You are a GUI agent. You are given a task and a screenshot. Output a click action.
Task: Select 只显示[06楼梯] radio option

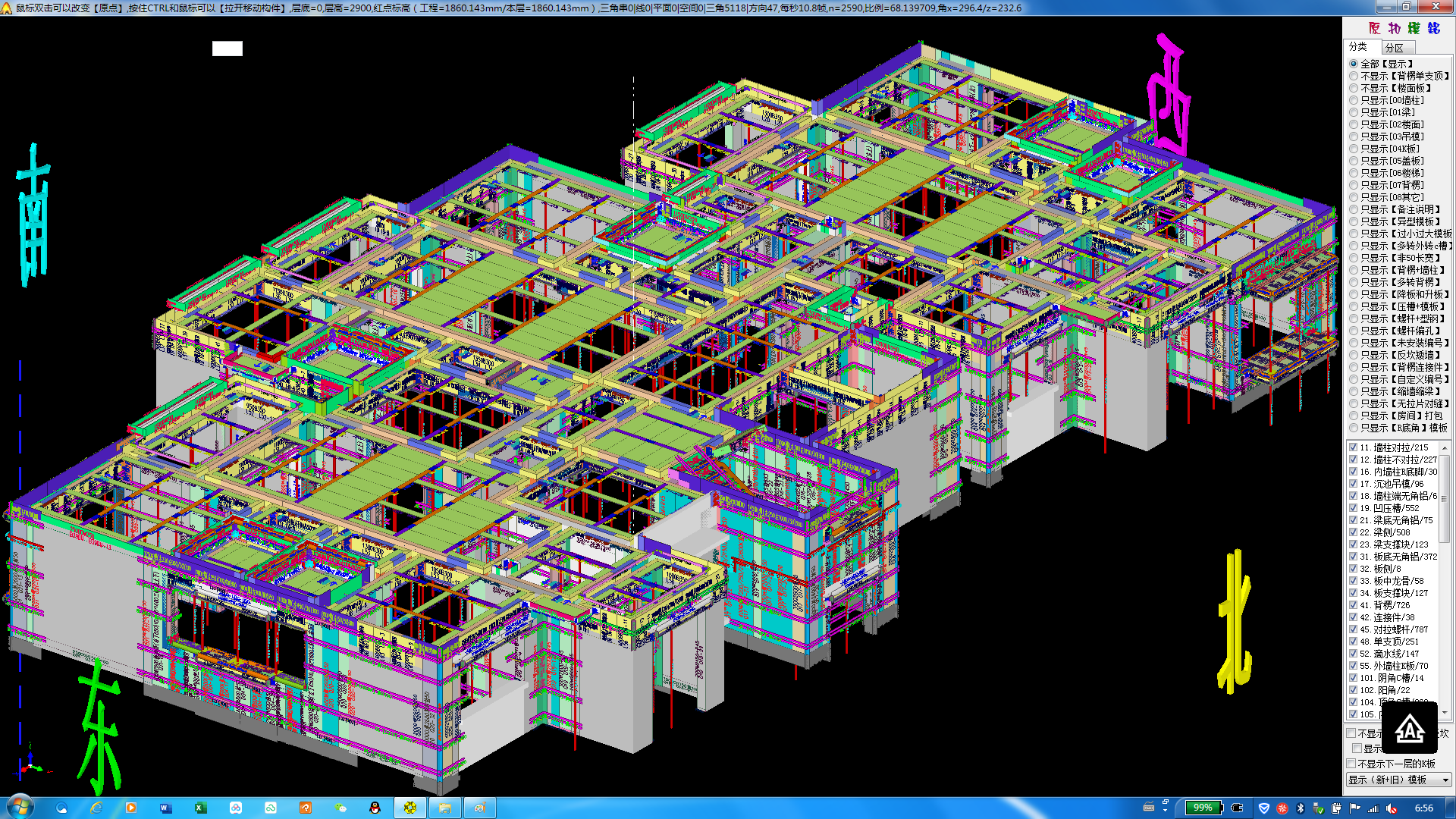pyautogui.click(x=1354, y=173)
